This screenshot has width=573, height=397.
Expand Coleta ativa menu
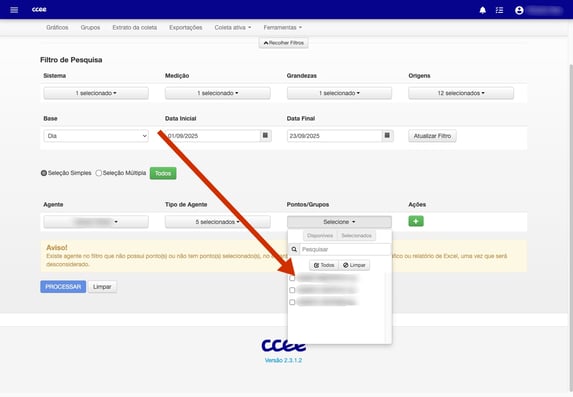click(x=233, y=27)
